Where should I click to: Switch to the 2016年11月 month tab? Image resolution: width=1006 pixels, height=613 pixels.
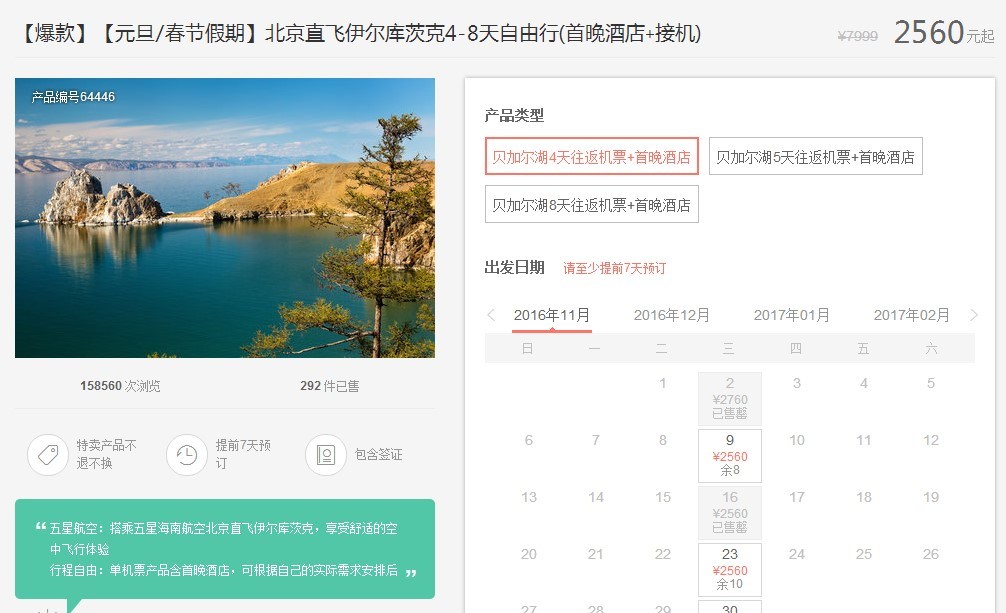[x=552, y=315]
